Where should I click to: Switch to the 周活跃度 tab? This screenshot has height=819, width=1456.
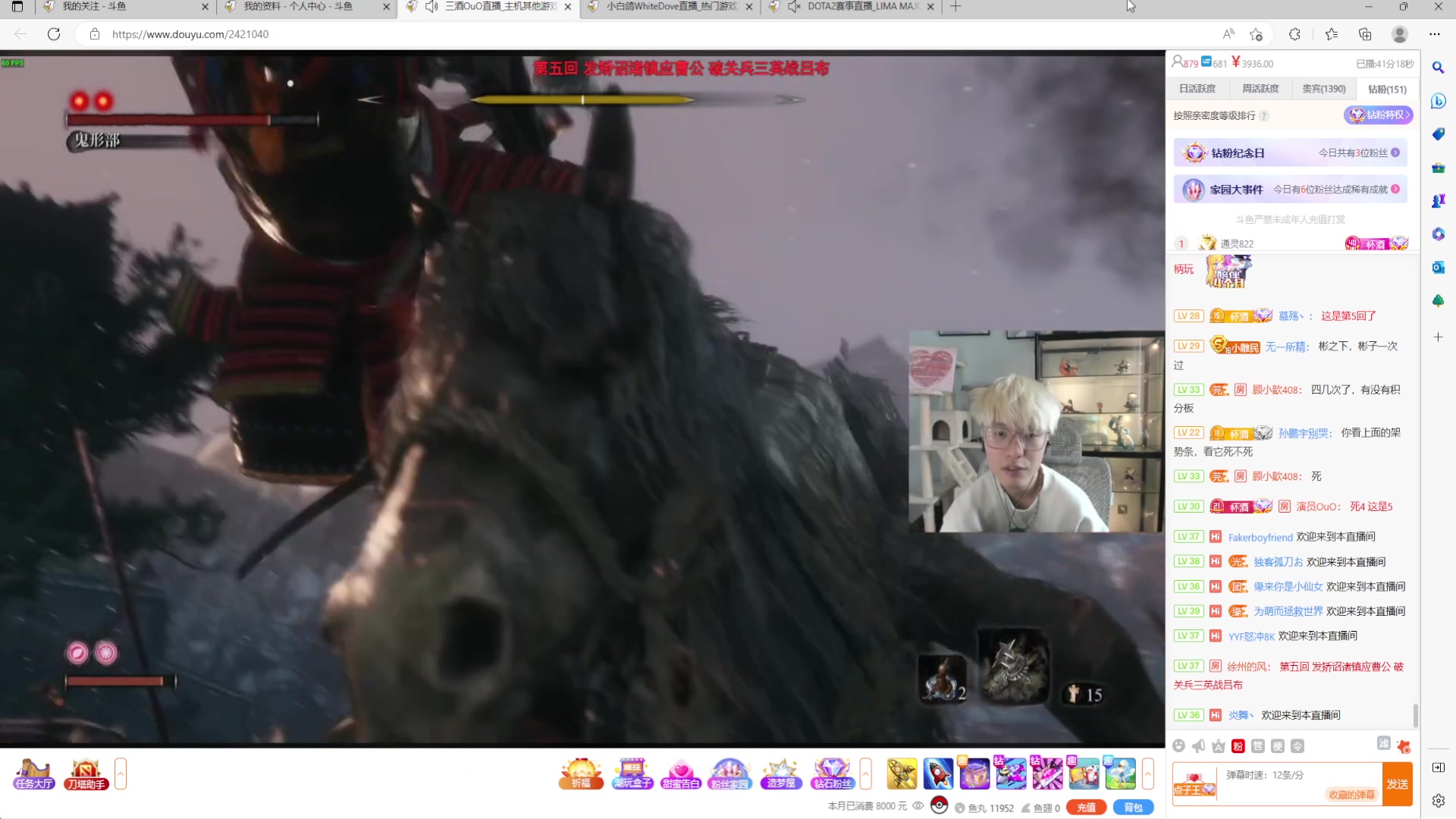pyautogui.click(x=1260, y=89)
